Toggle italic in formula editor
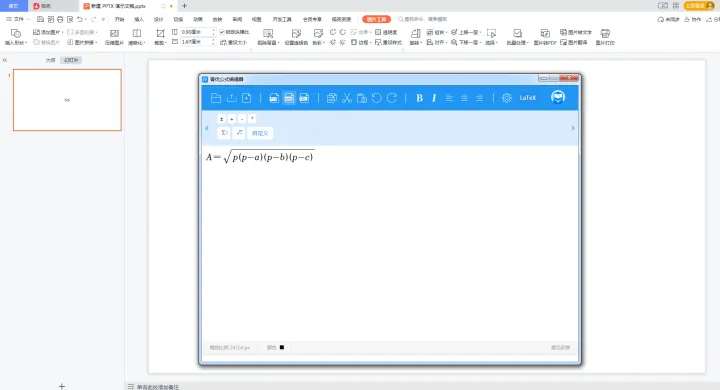720x390 pixels. tap(434, 98)
